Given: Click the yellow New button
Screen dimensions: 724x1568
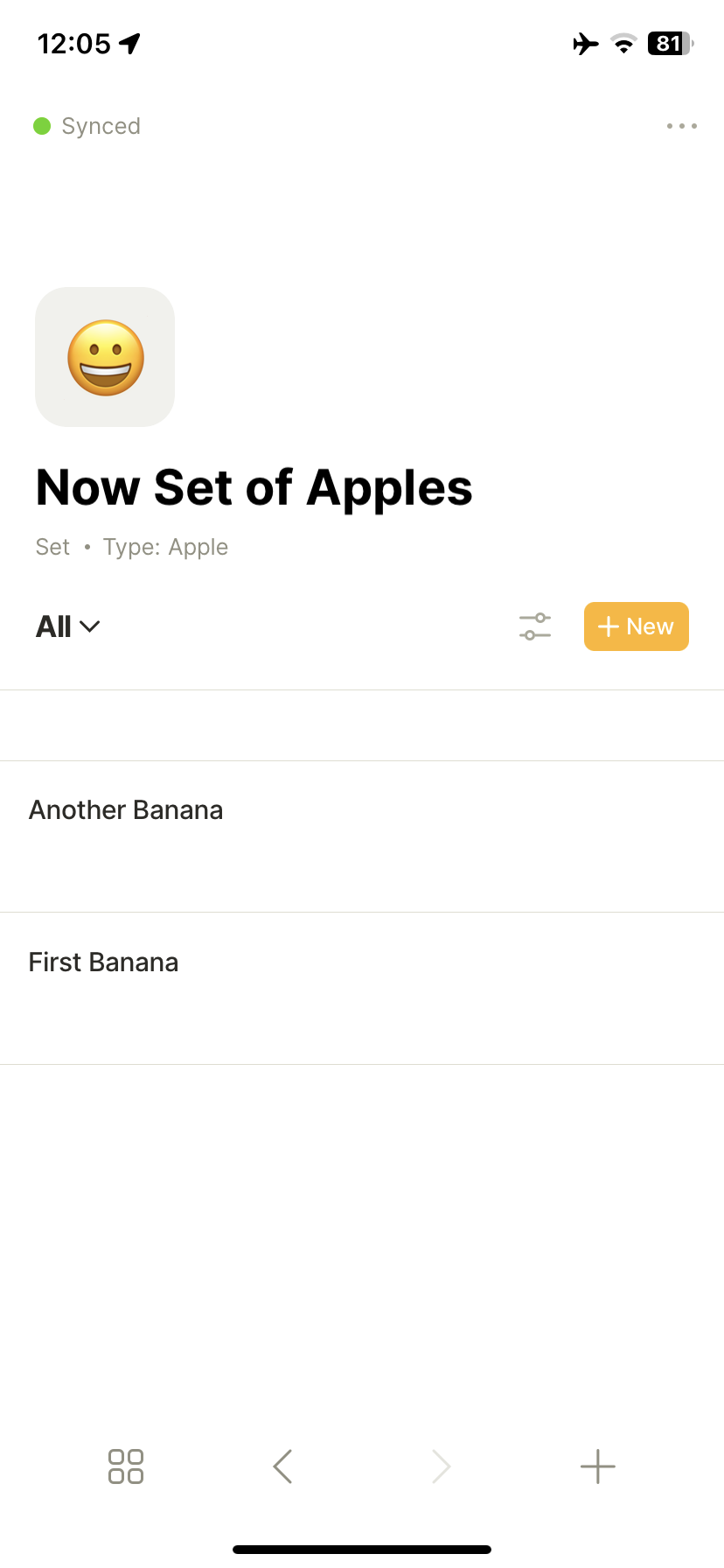Looking at the screenshot, I should tap(637, 626).
